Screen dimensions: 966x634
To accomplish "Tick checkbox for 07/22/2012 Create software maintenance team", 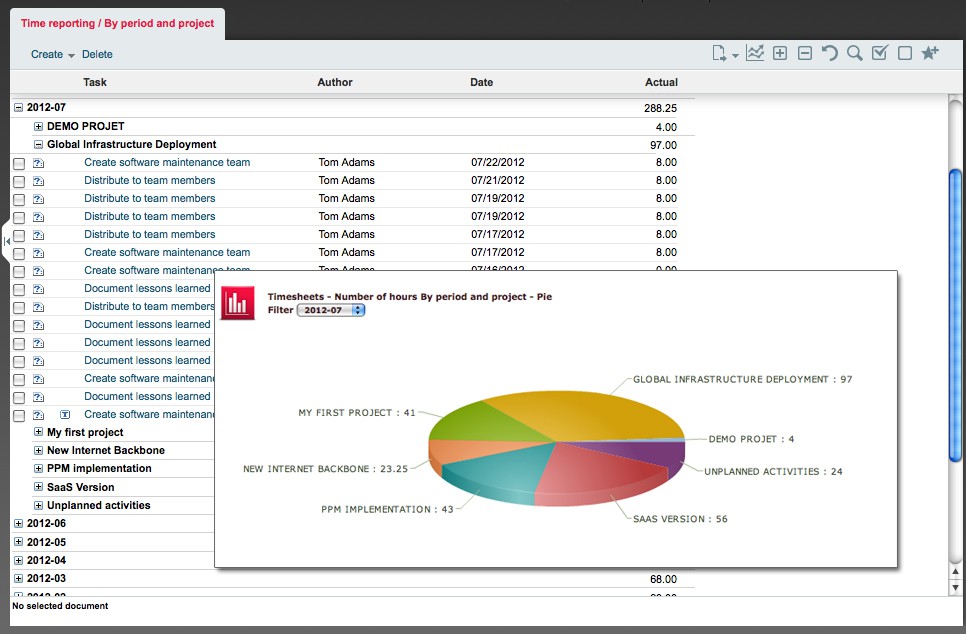I will 19,163.
